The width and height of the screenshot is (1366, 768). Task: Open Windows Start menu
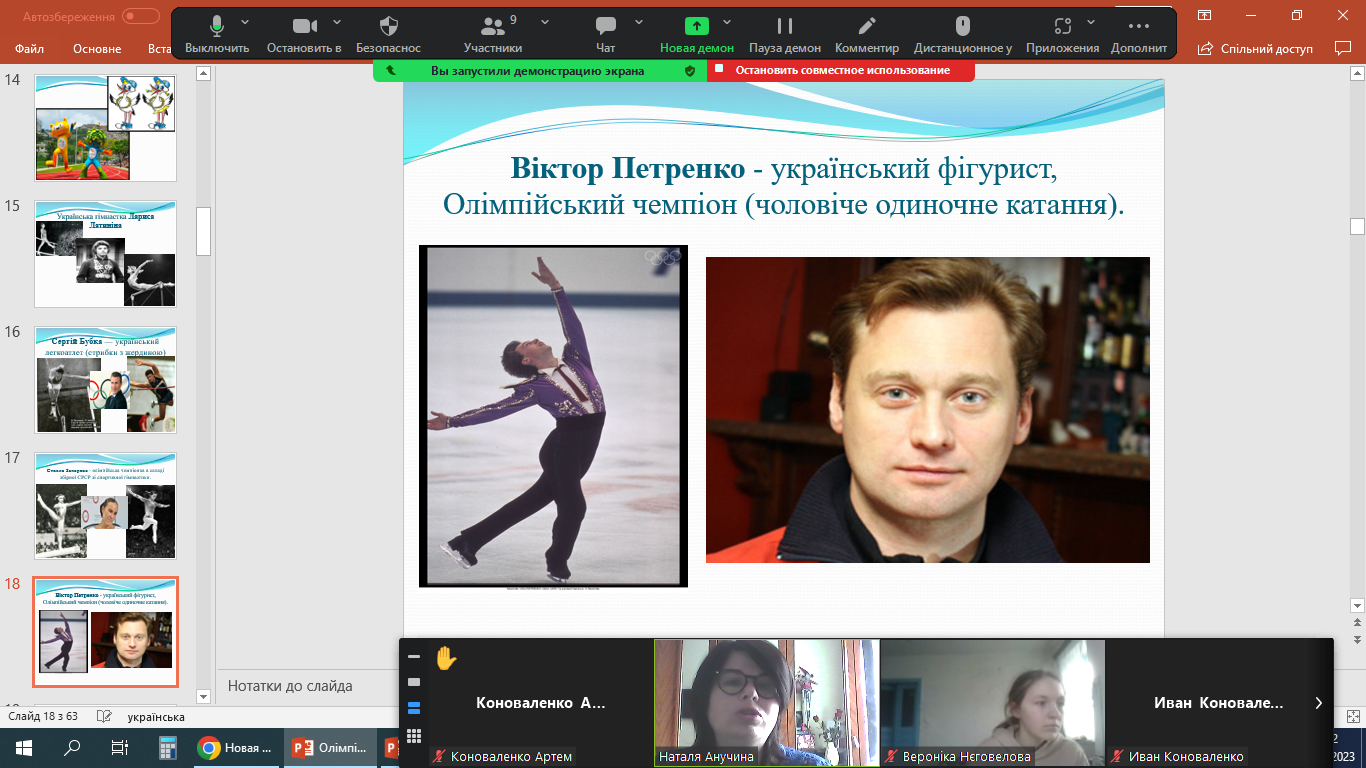(24, 748)
